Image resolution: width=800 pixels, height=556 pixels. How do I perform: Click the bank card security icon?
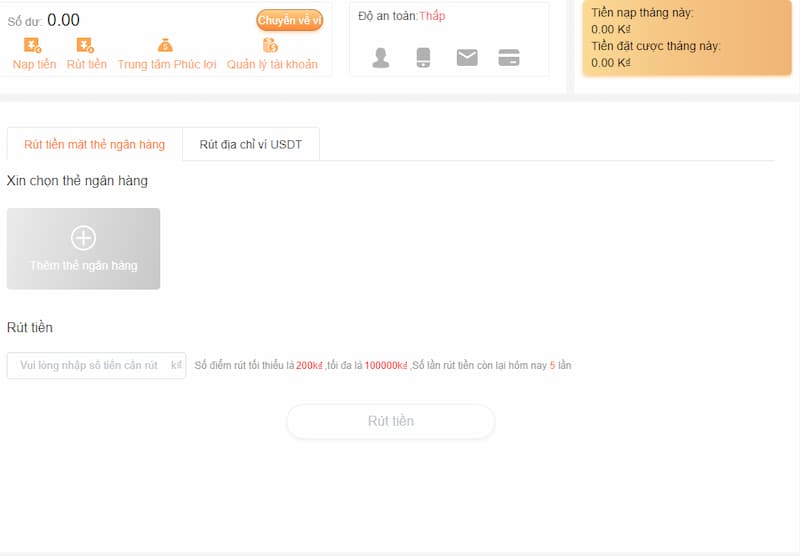point(509,58)
